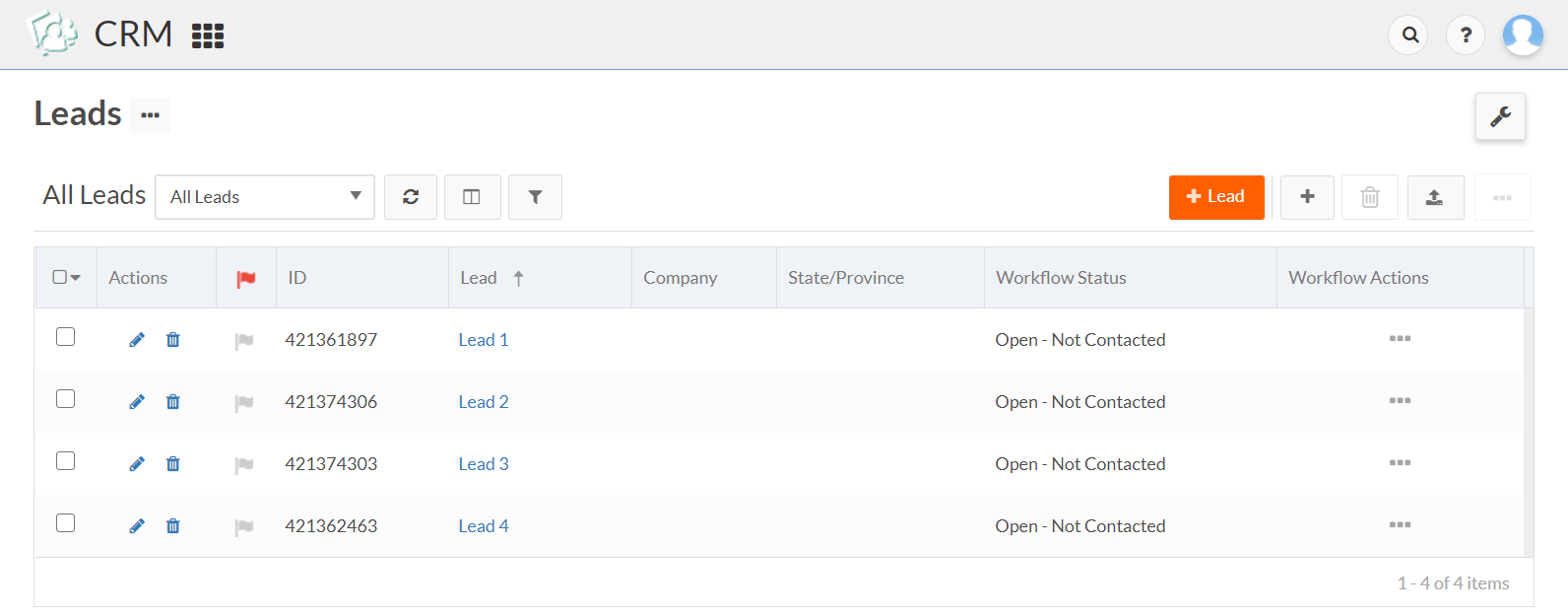Delete Lead 3 using its trash icon
Screen dimensions: 1568x615
tap(173, 464)
